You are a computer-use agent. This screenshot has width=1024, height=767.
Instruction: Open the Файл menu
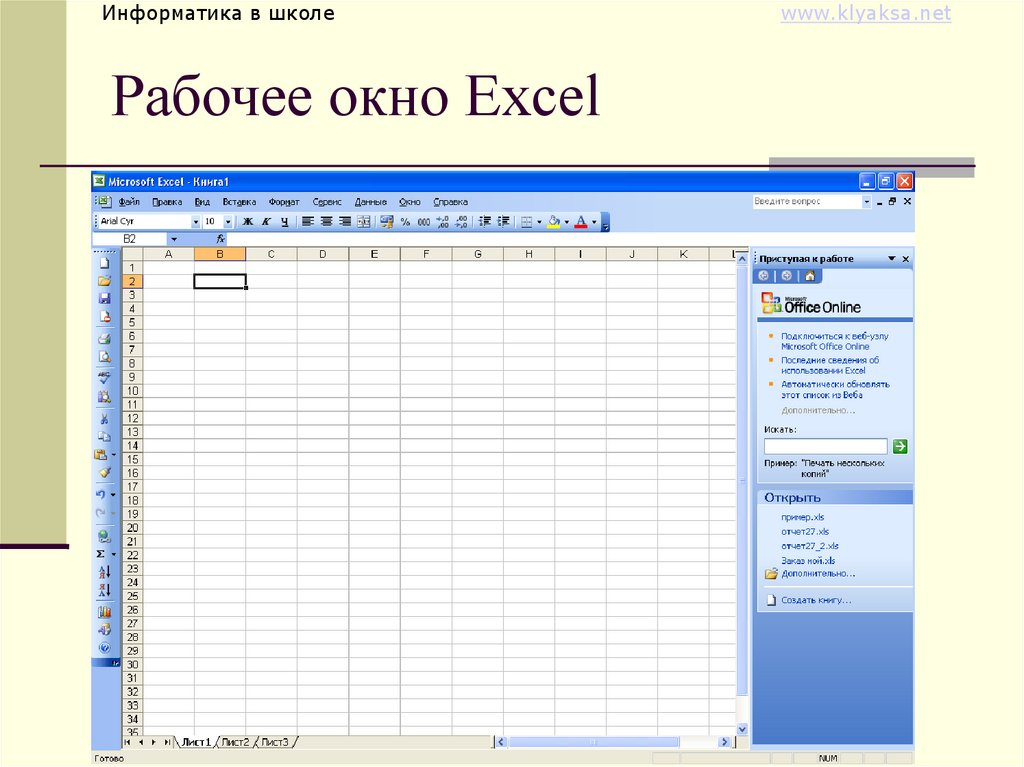coord(129,202)
